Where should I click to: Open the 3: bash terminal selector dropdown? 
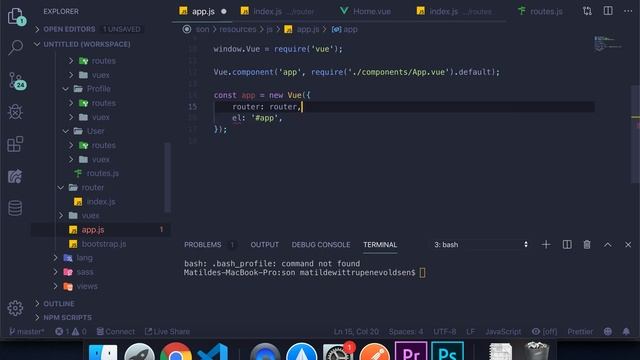click(480, 244)
